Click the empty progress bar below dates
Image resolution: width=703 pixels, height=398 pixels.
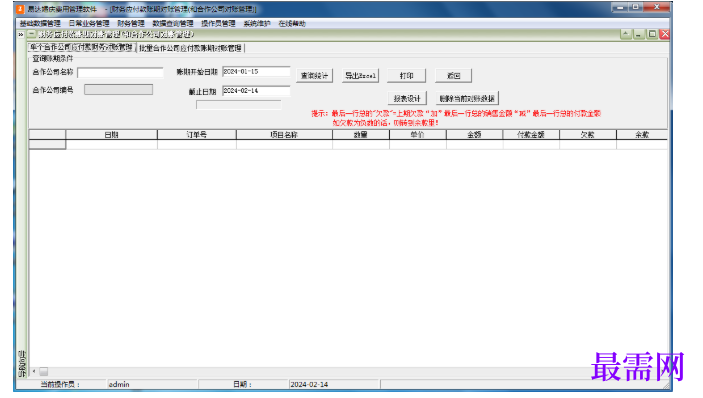[239, 105]
